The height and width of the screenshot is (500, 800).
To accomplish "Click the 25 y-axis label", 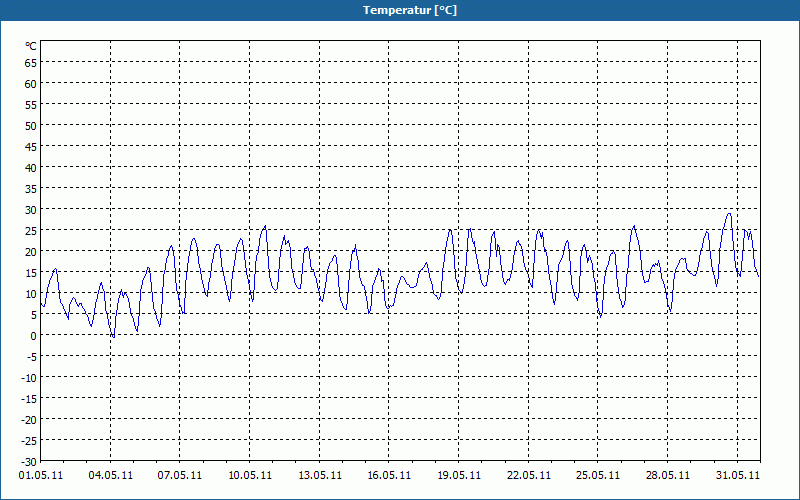I will [x=31, y=231].
